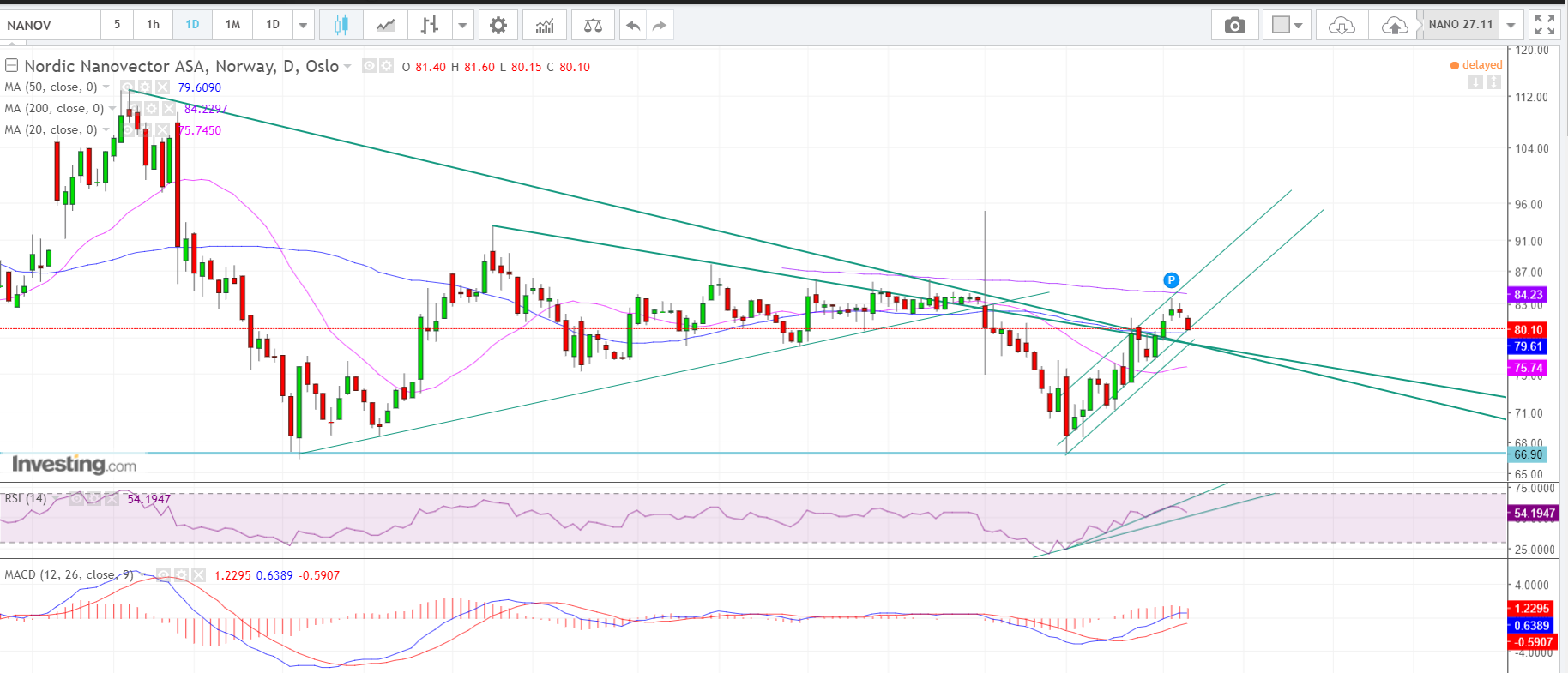Click the orange delayed data indicator
1568x673 pixels.
pos(1476,65)
